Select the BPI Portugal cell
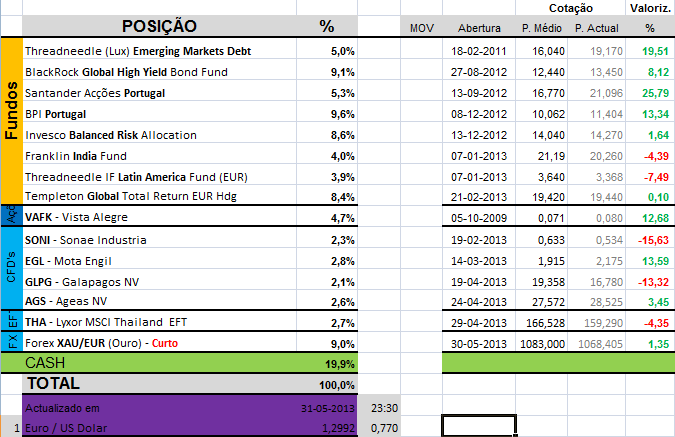The height and width of the screenshot is (437, 675). coord(159,114)
